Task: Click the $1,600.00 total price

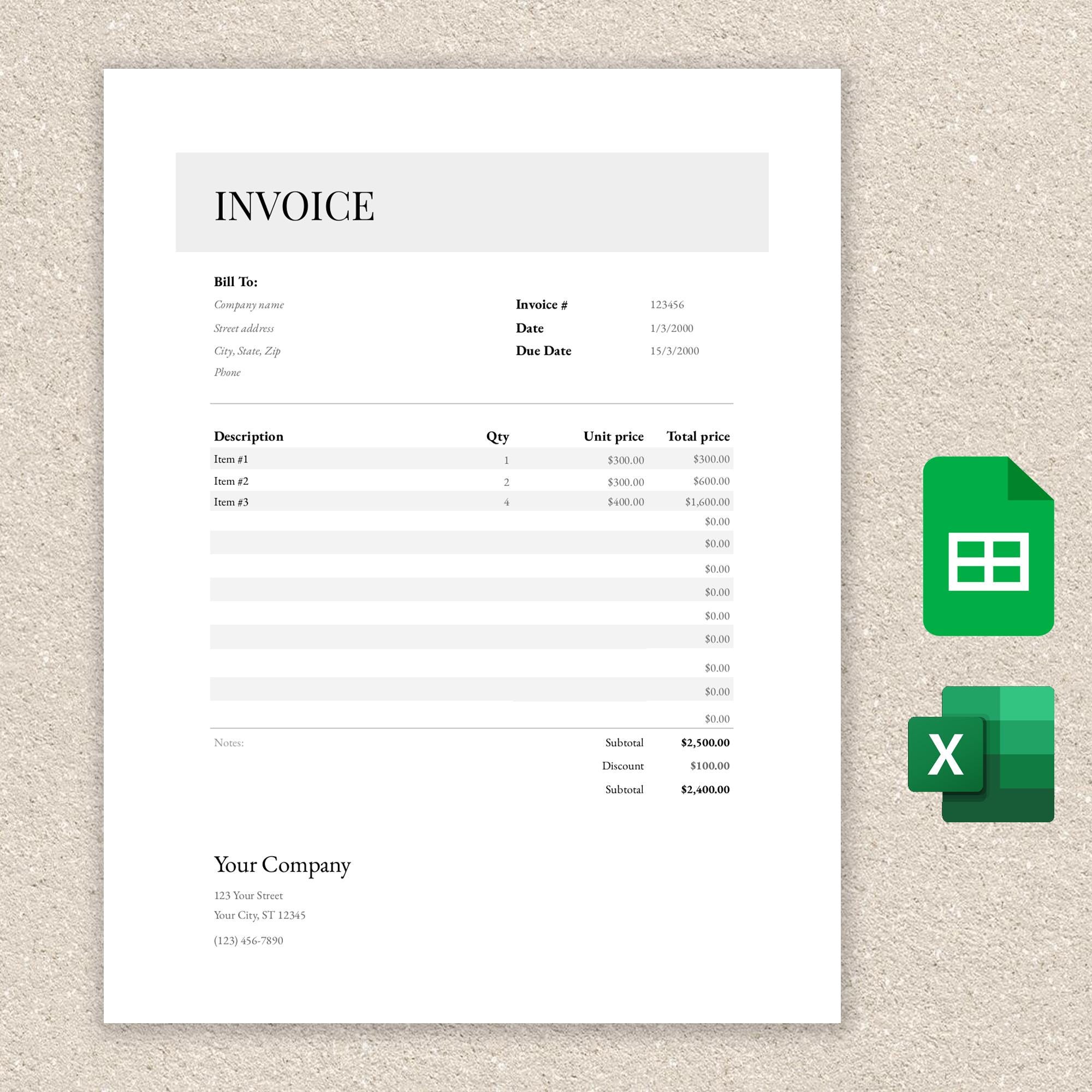Action: pyautogui.click(x=707, y=502)
